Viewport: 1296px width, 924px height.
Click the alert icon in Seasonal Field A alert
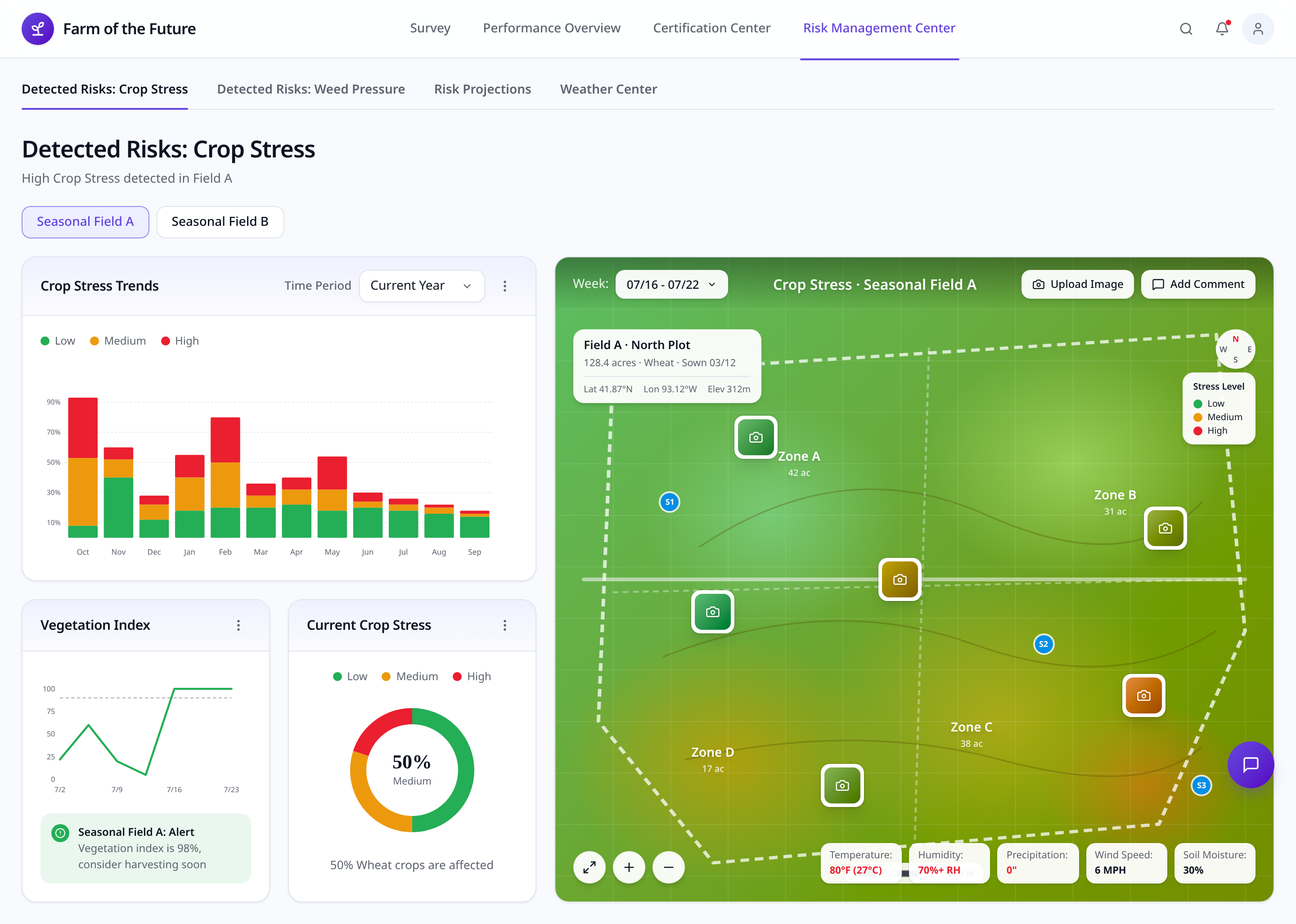tap(60, 833)
